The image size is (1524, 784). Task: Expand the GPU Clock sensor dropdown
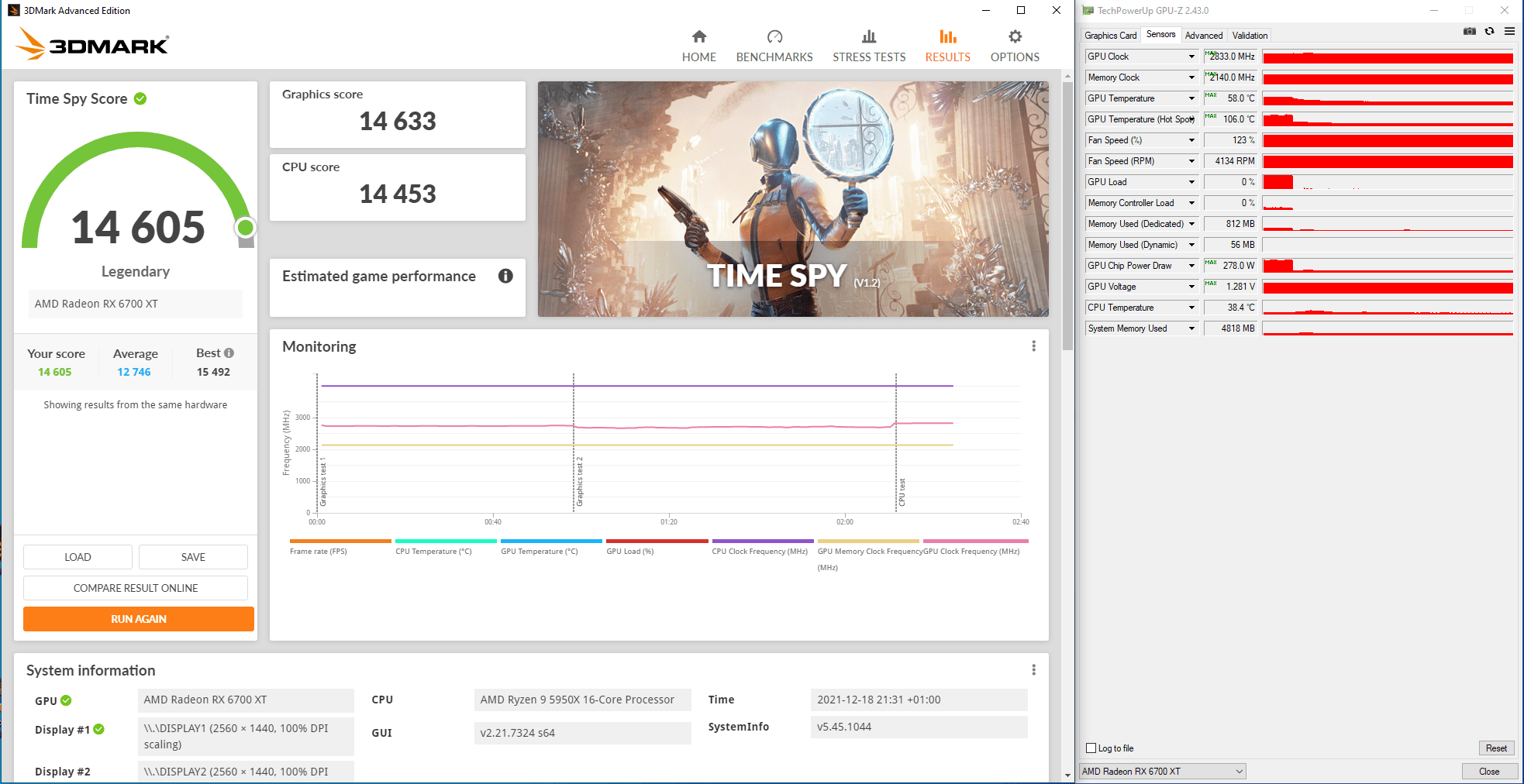[1191, 57]
